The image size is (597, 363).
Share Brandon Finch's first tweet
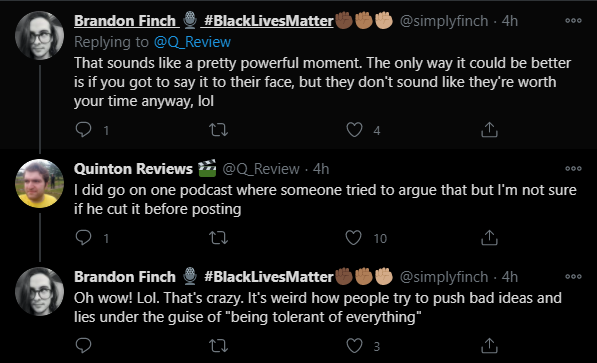pos(489,130)
